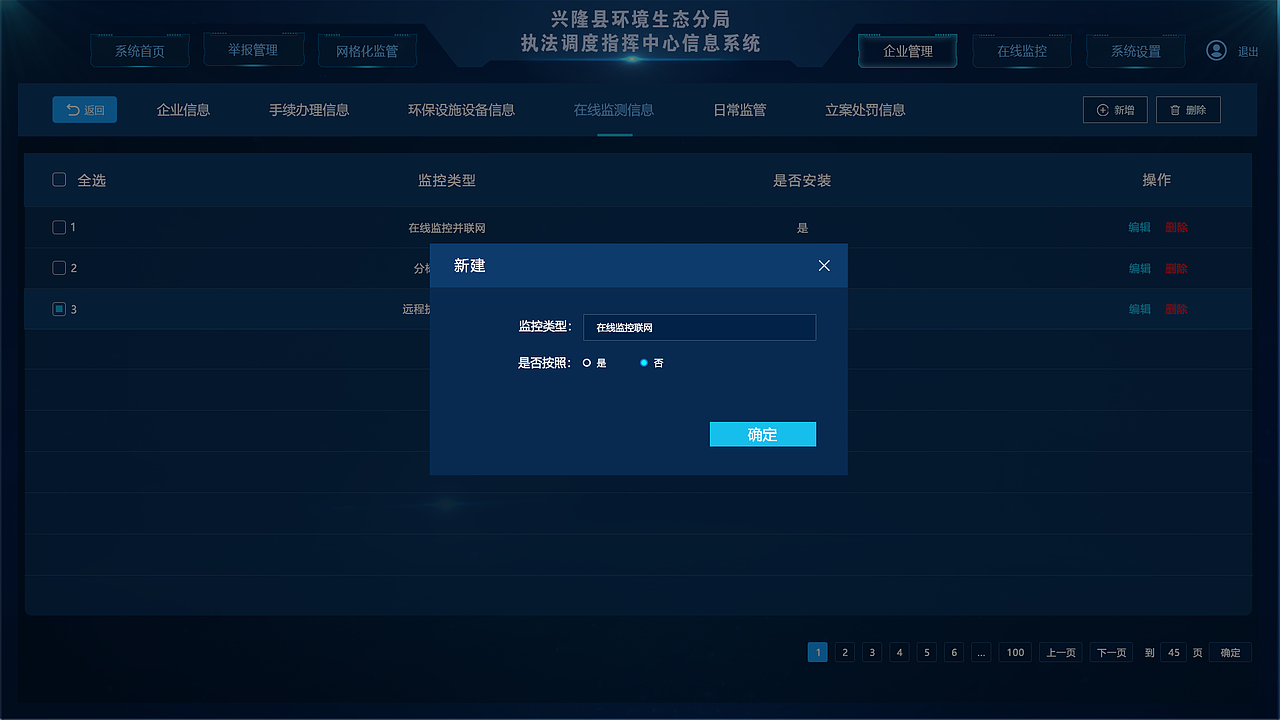1280x720 pixels.
Task: Open the 监控类型 input field in the dialog
Action: click(699, 327)
